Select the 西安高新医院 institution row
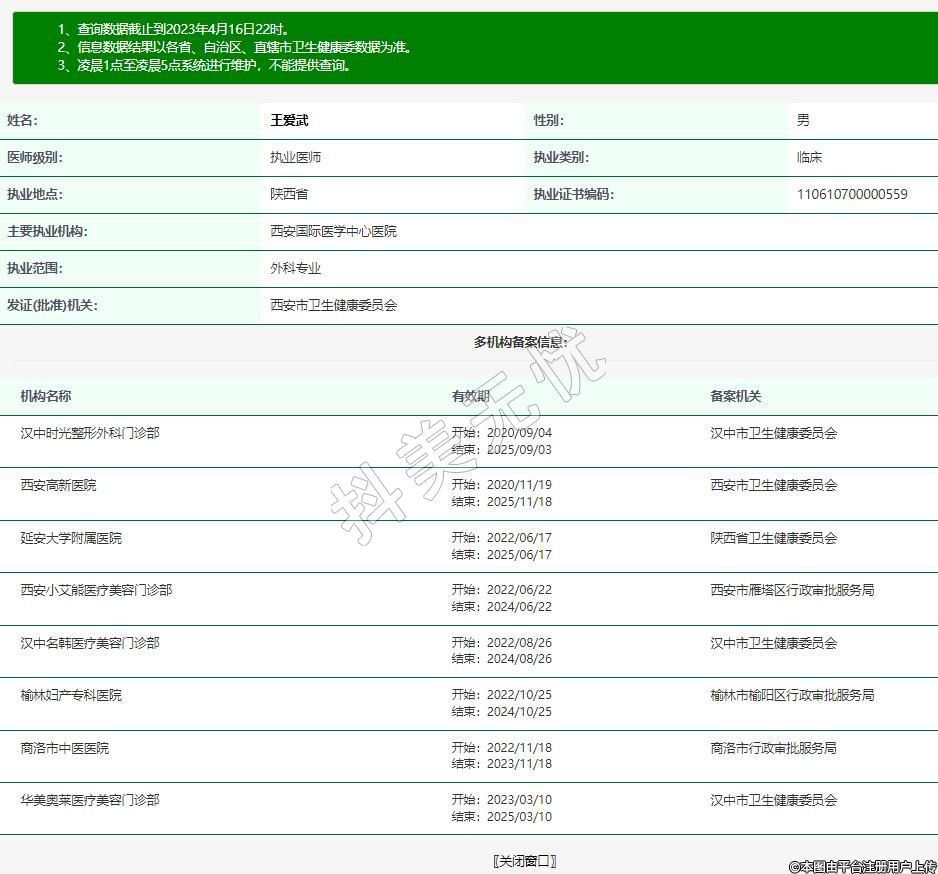The image size is (938, 874). point(58,485)
